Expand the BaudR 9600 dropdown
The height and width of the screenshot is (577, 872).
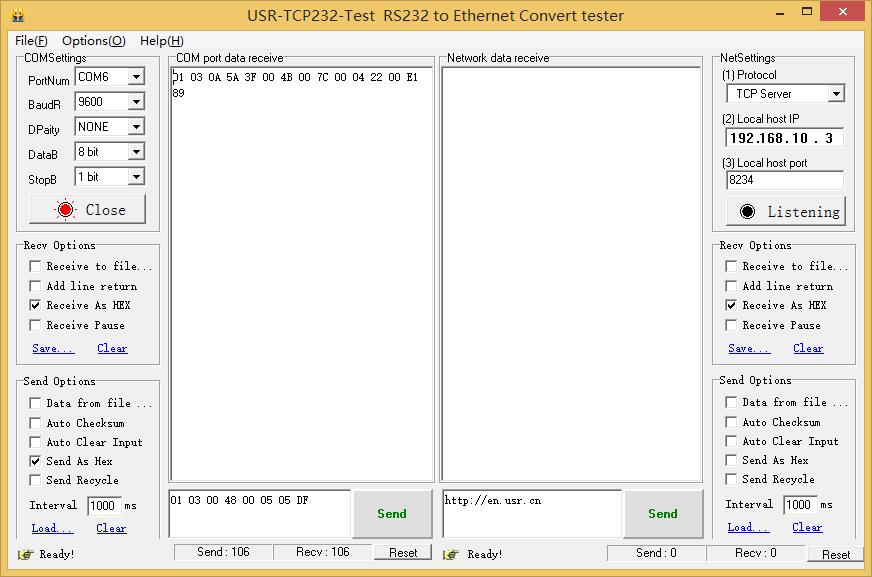(136, 102)
